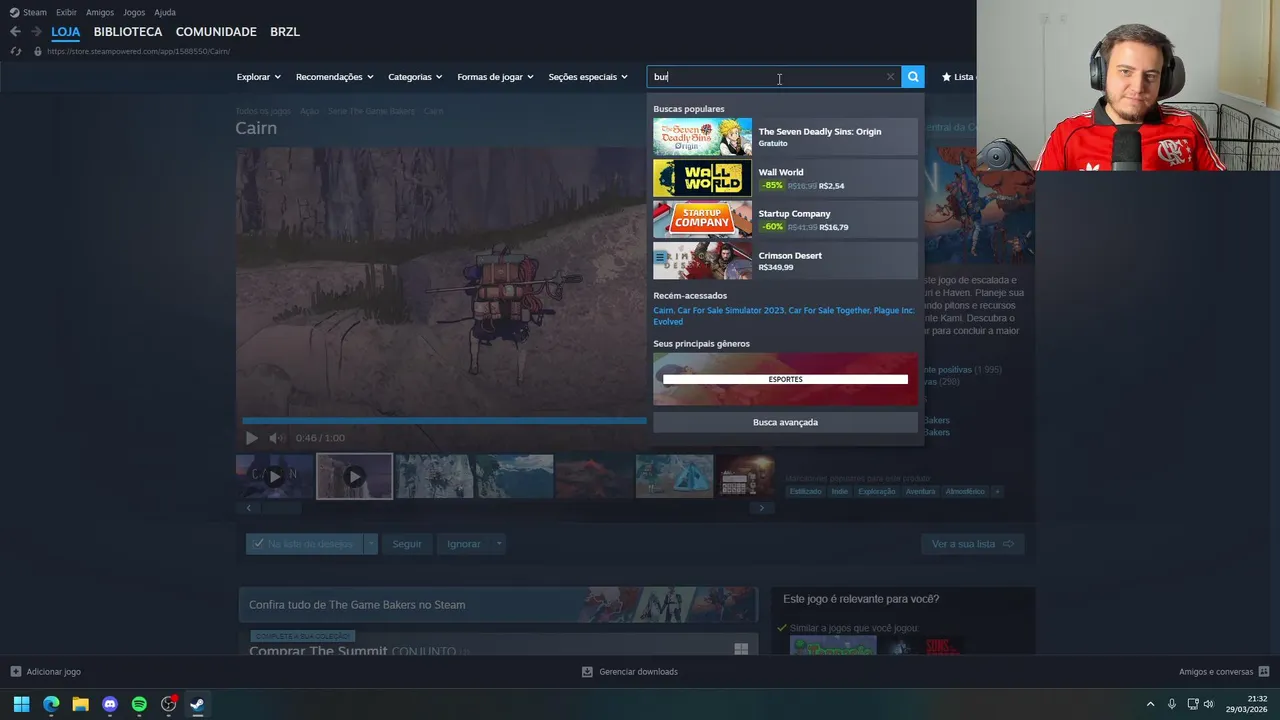Select the Crimson Desert search suggestion
The image size is (1280, 720).
point(785,261)
